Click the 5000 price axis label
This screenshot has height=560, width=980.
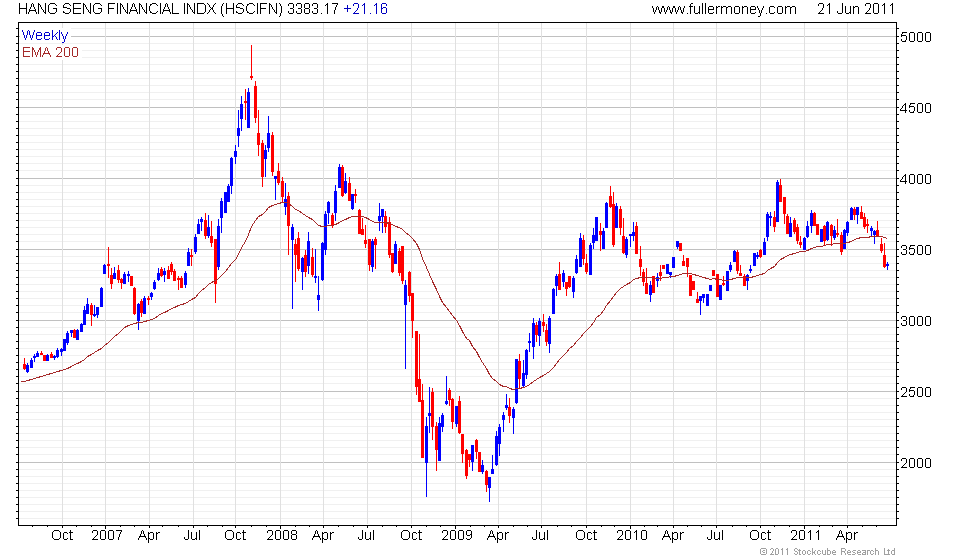[915, 37]
